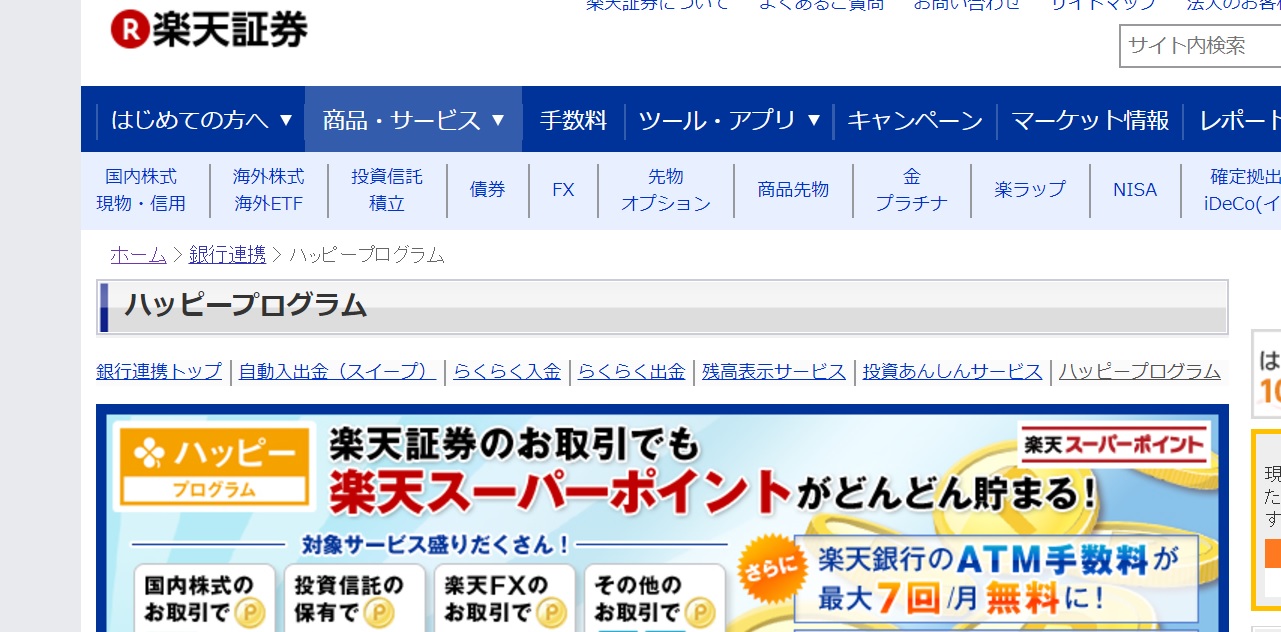Open らくらく入金 link

pos(507,372)
